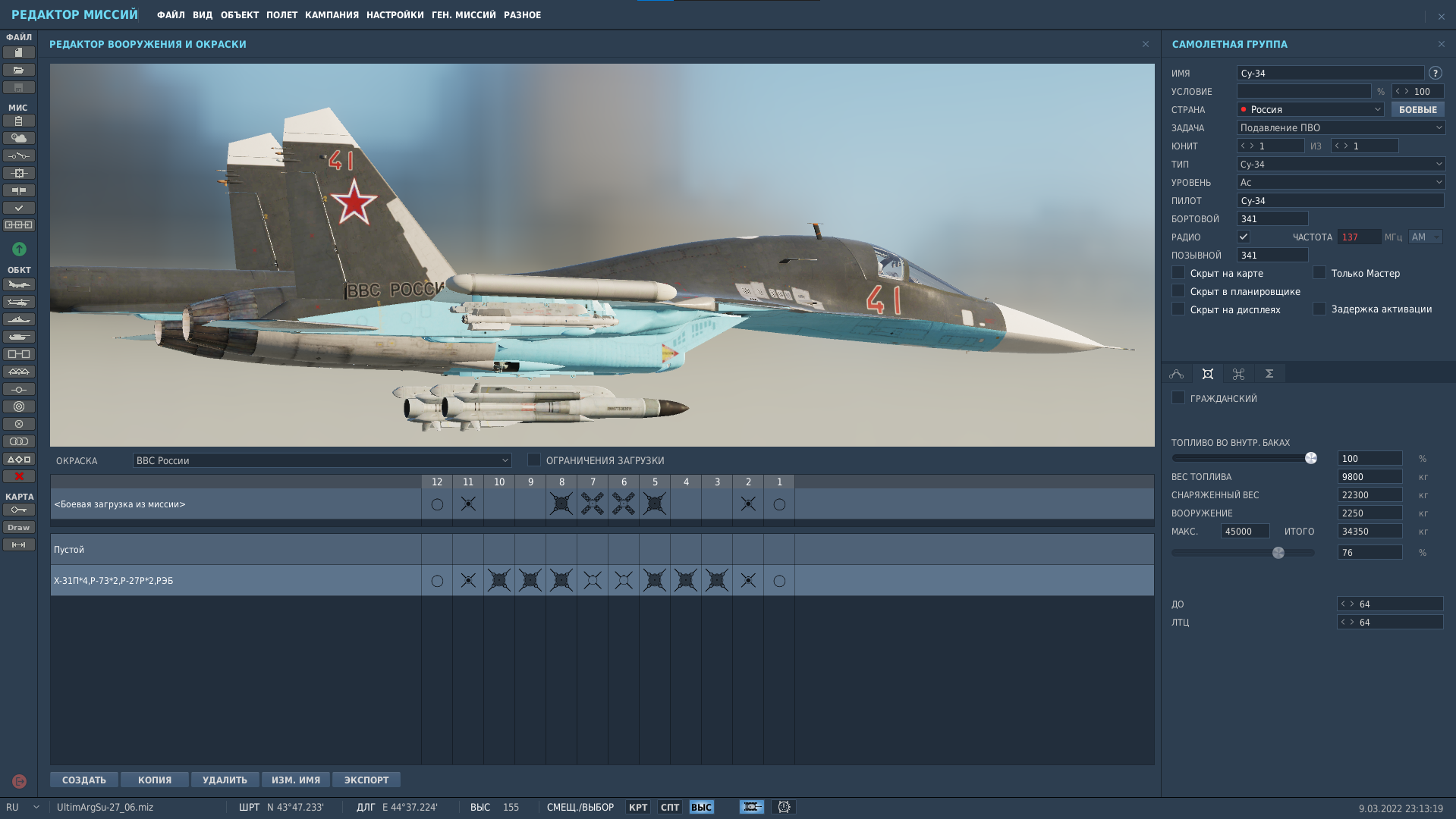The width and height of the screenshot is (1456, 819).
Task: Expand the livery dropdown ВВС России
Action: 322,460
